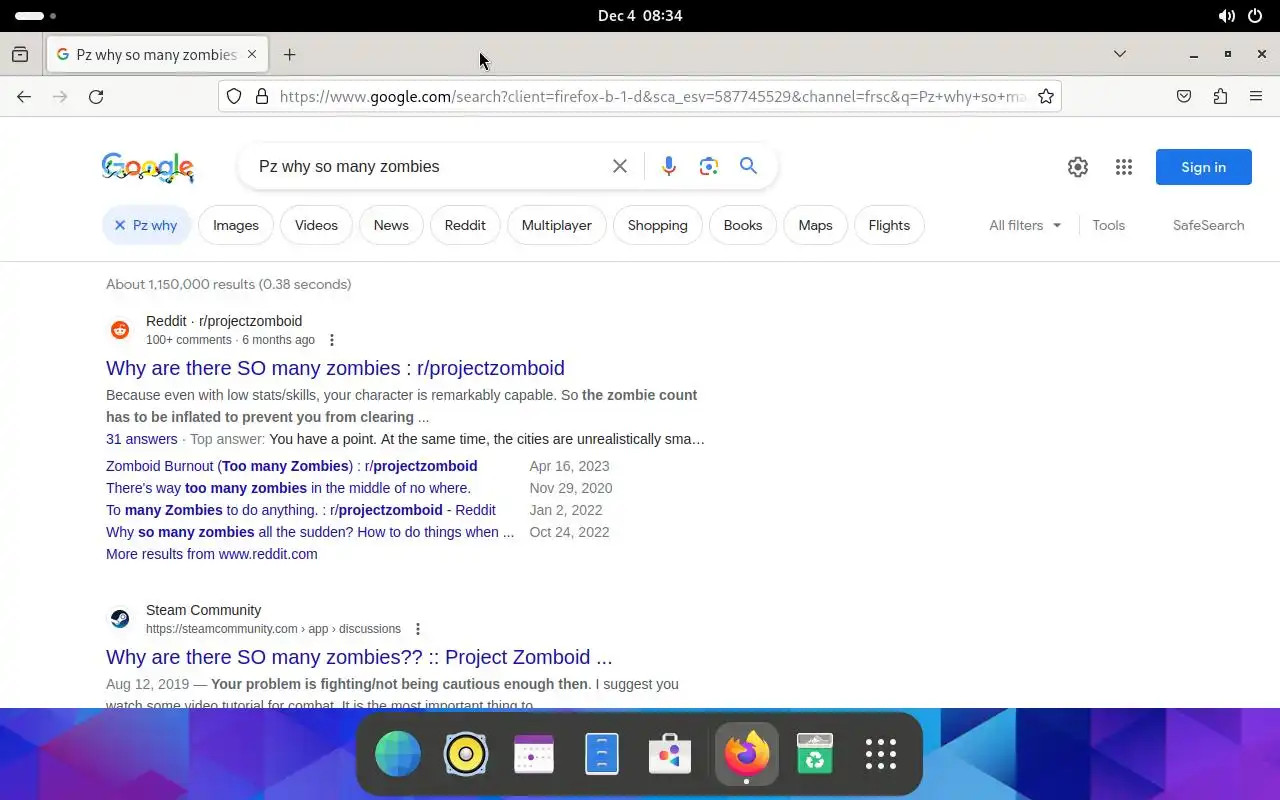Open the recycle Trash icon in dock
Viewport: 1280px width, 800px height.
pyautogui.click(x=815, y=754)
